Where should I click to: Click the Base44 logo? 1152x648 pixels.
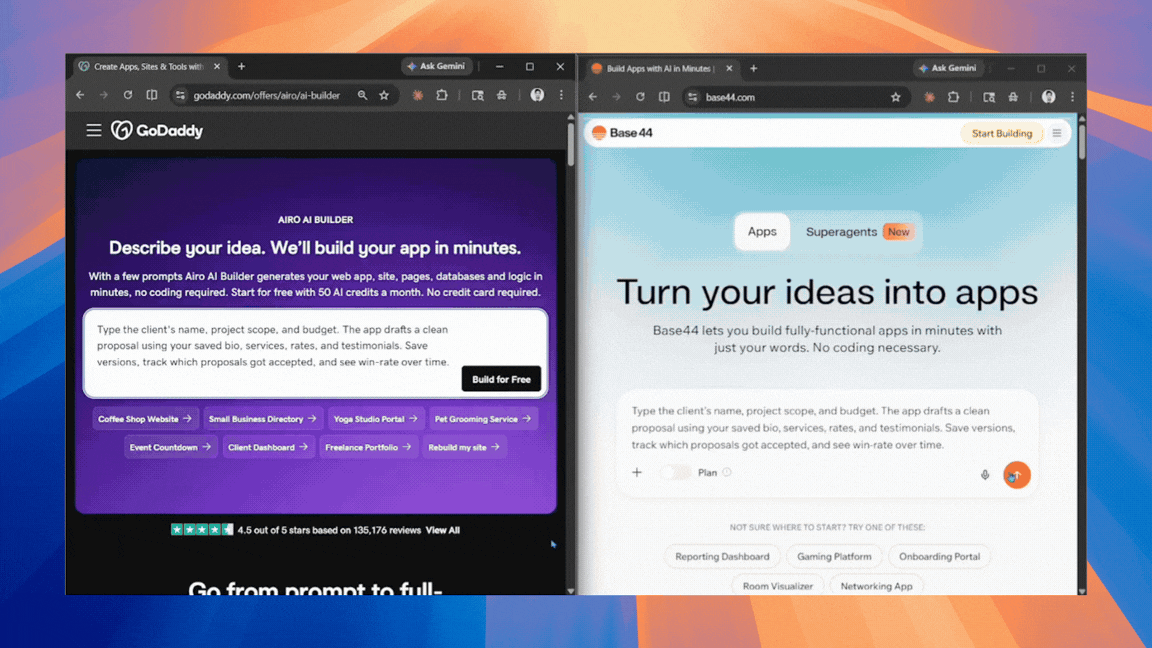[x=622, y=133]
